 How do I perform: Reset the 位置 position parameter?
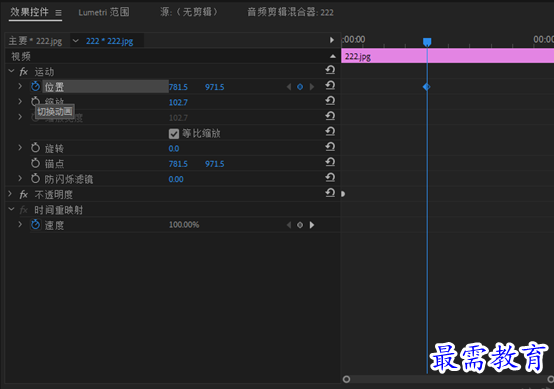pyautogui.click(x=330, y=85)
